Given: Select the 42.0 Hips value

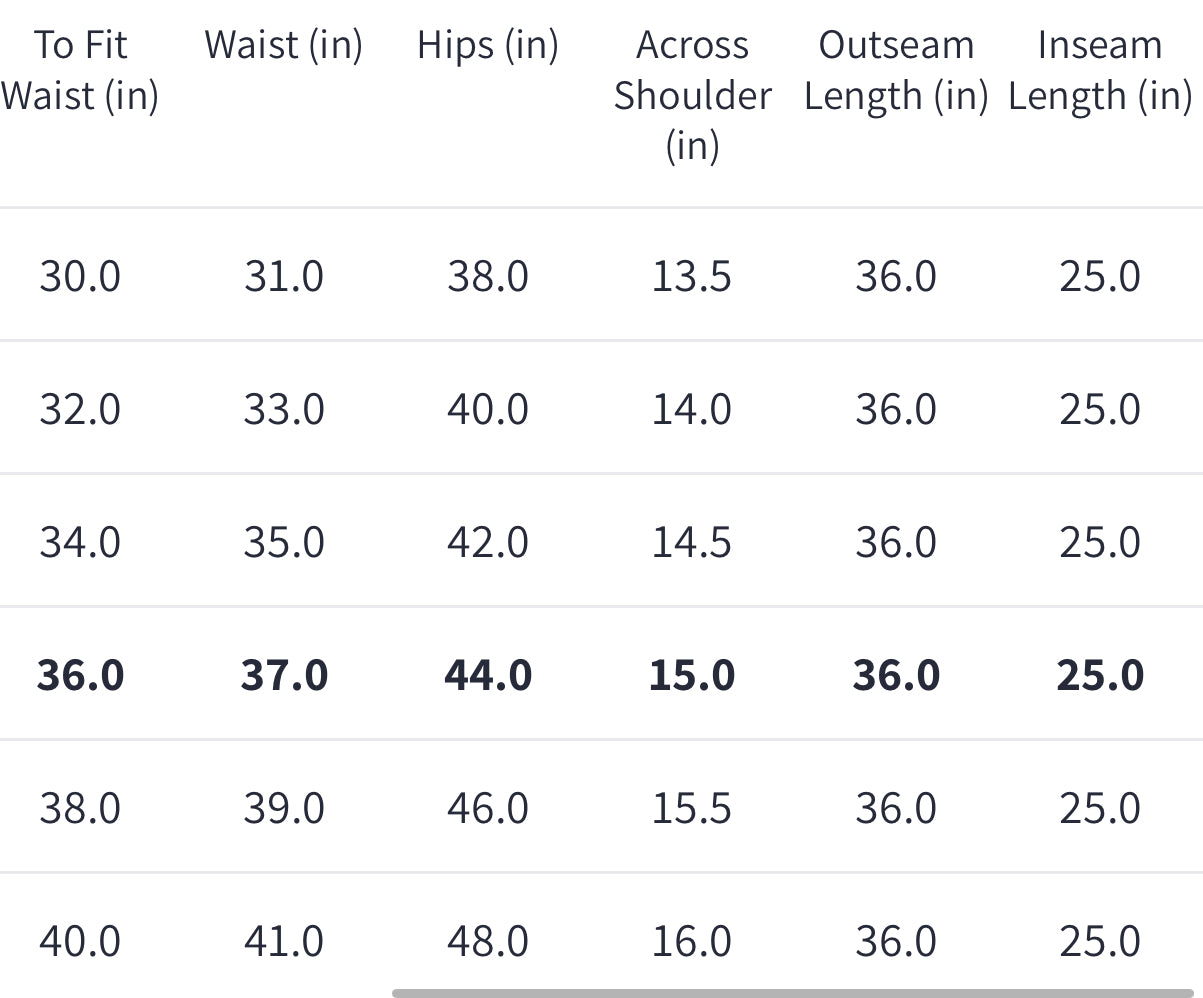Looking at the screenshot, I should tap(488, 542).
